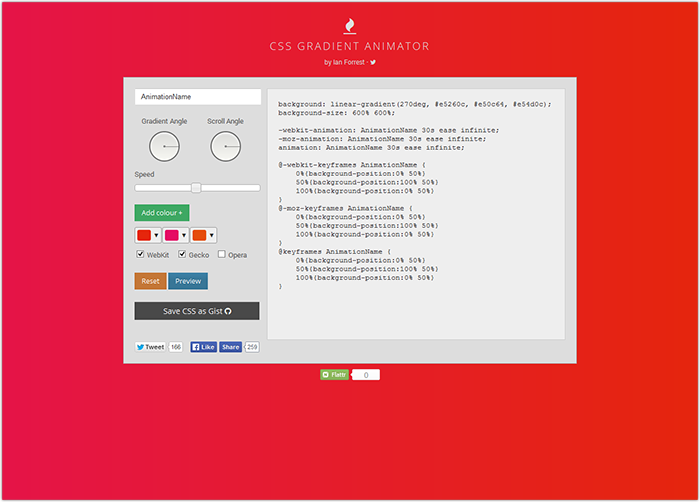Viewport: 700px width, 502px height.
Task: Toggle the Gecko checkbox
Action: pos(182,254)
